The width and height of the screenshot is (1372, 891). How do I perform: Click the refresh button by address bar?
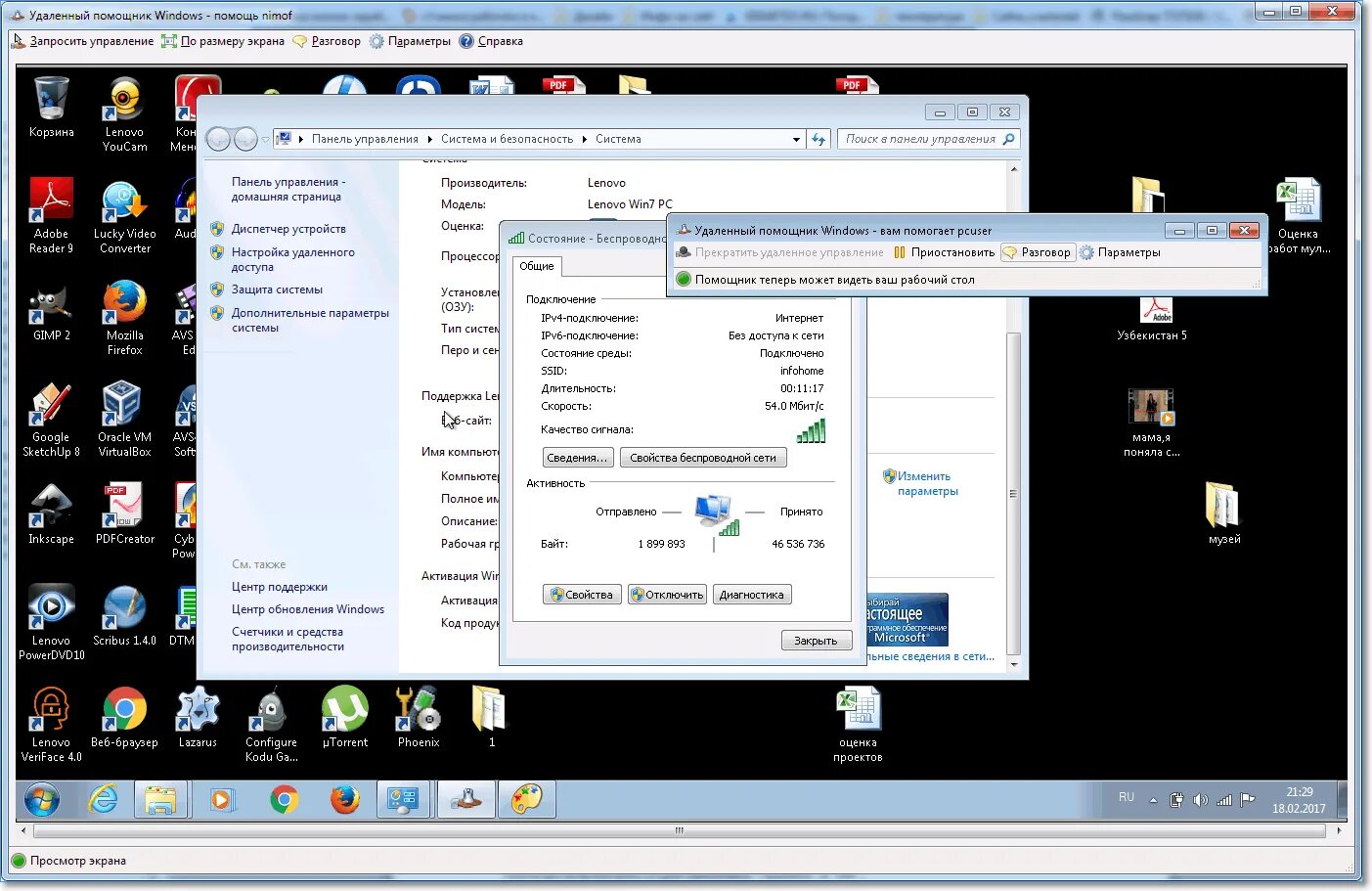pyautogui.click(x=819, y=139)
